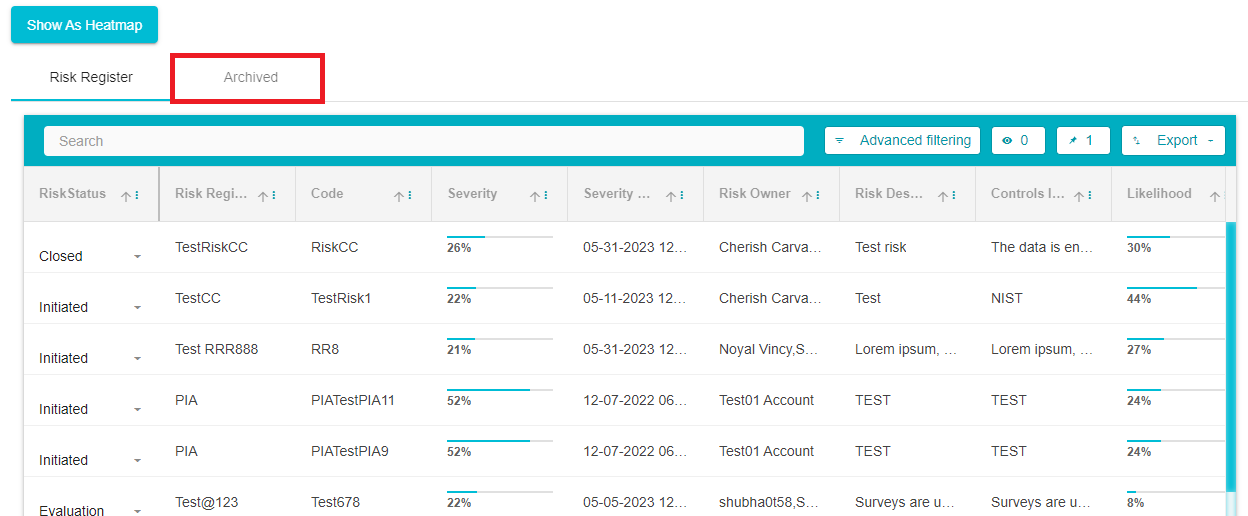The image size is (1248, 516).
Task: Sort the Risk Des... column arrow
Action: (x=943, y=196)
